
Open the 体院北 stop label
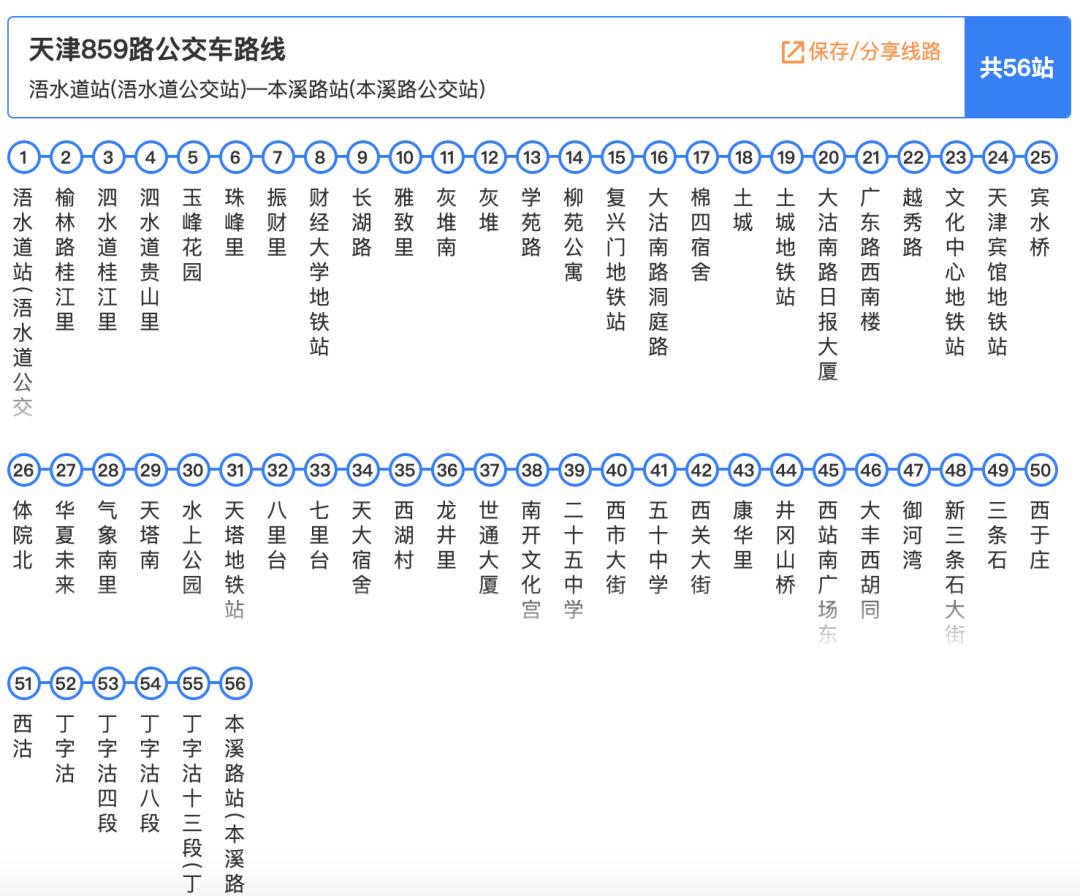pyautogui.click(x=23, y=534)
